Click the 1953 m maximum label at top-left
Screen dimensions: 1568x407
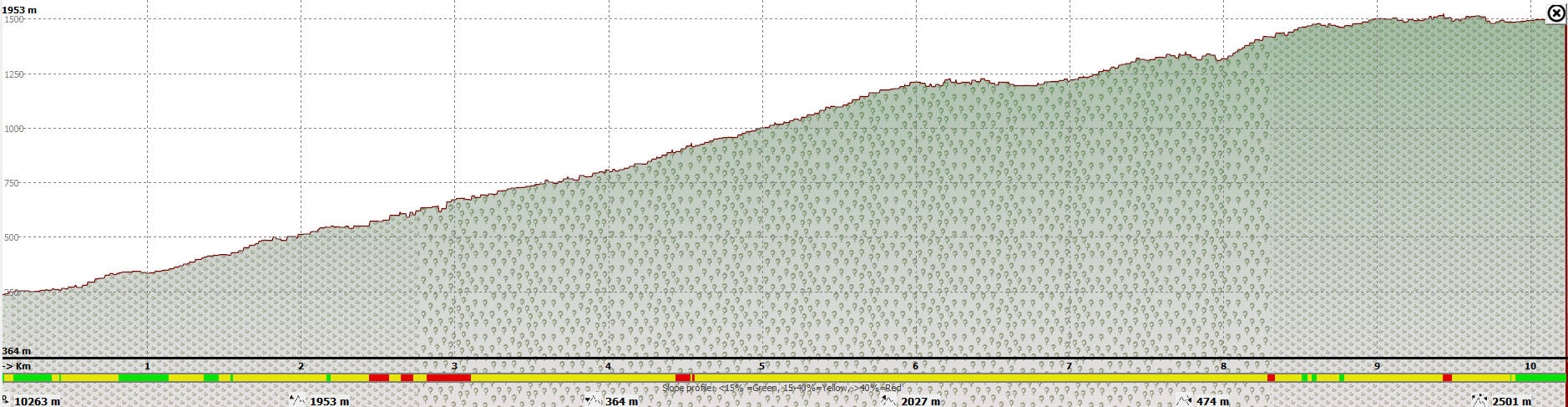click(x=20, y=10)
